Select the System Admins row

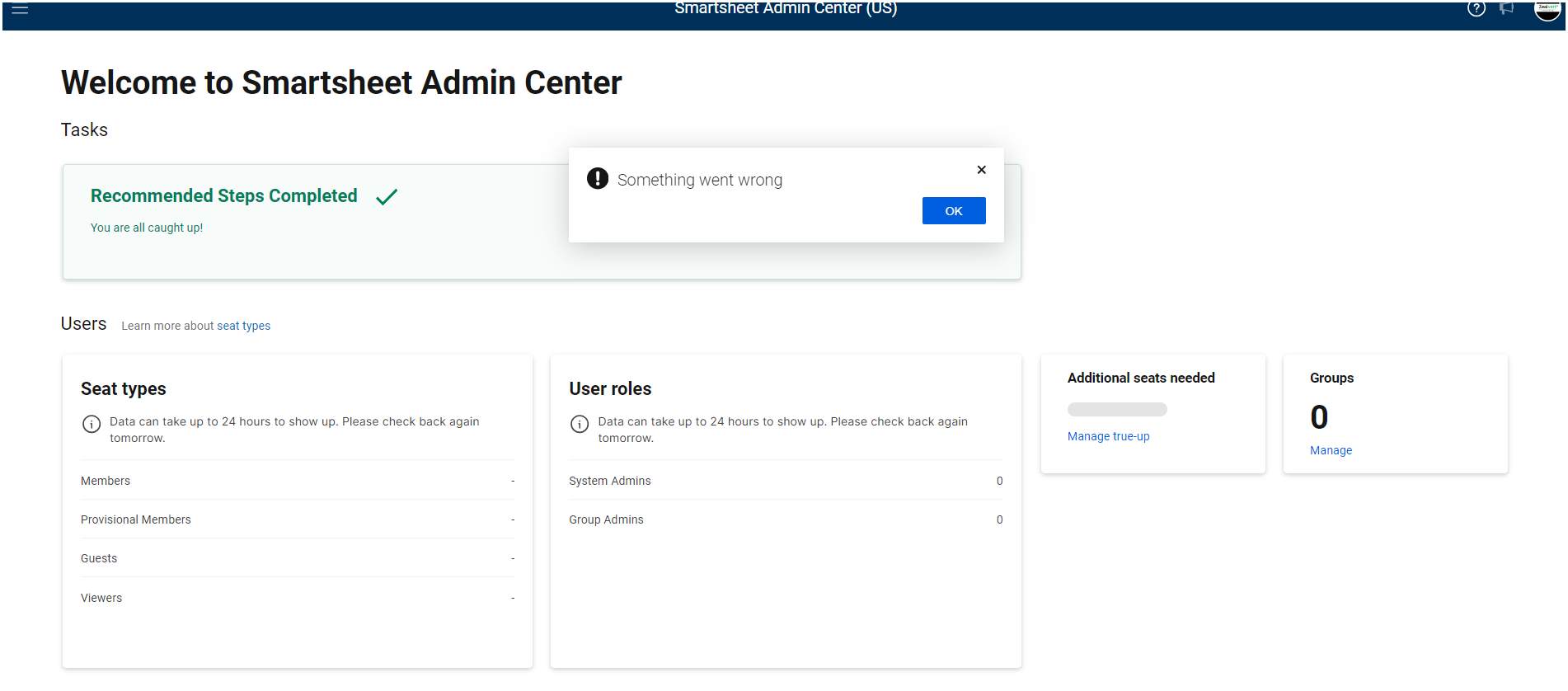click(786, 481)
